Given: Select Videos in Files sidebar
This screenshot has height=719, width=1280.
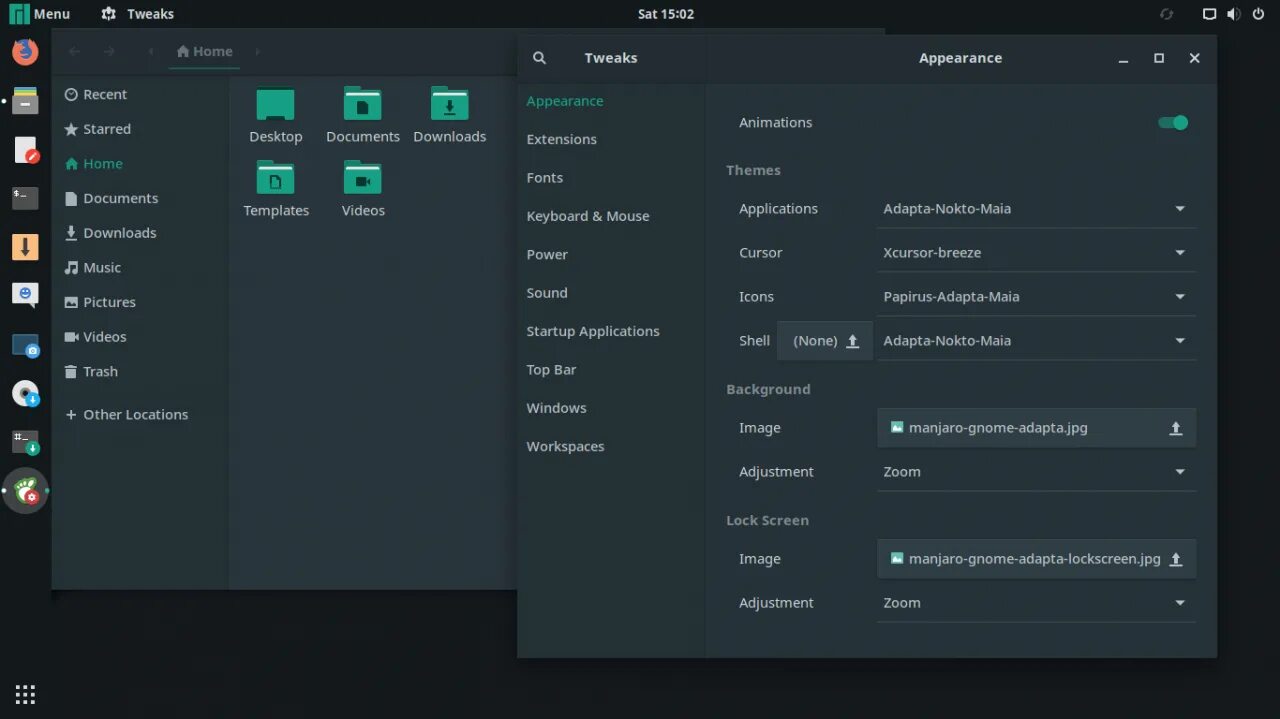Looking at the screenshot, I should pos(140,337).
